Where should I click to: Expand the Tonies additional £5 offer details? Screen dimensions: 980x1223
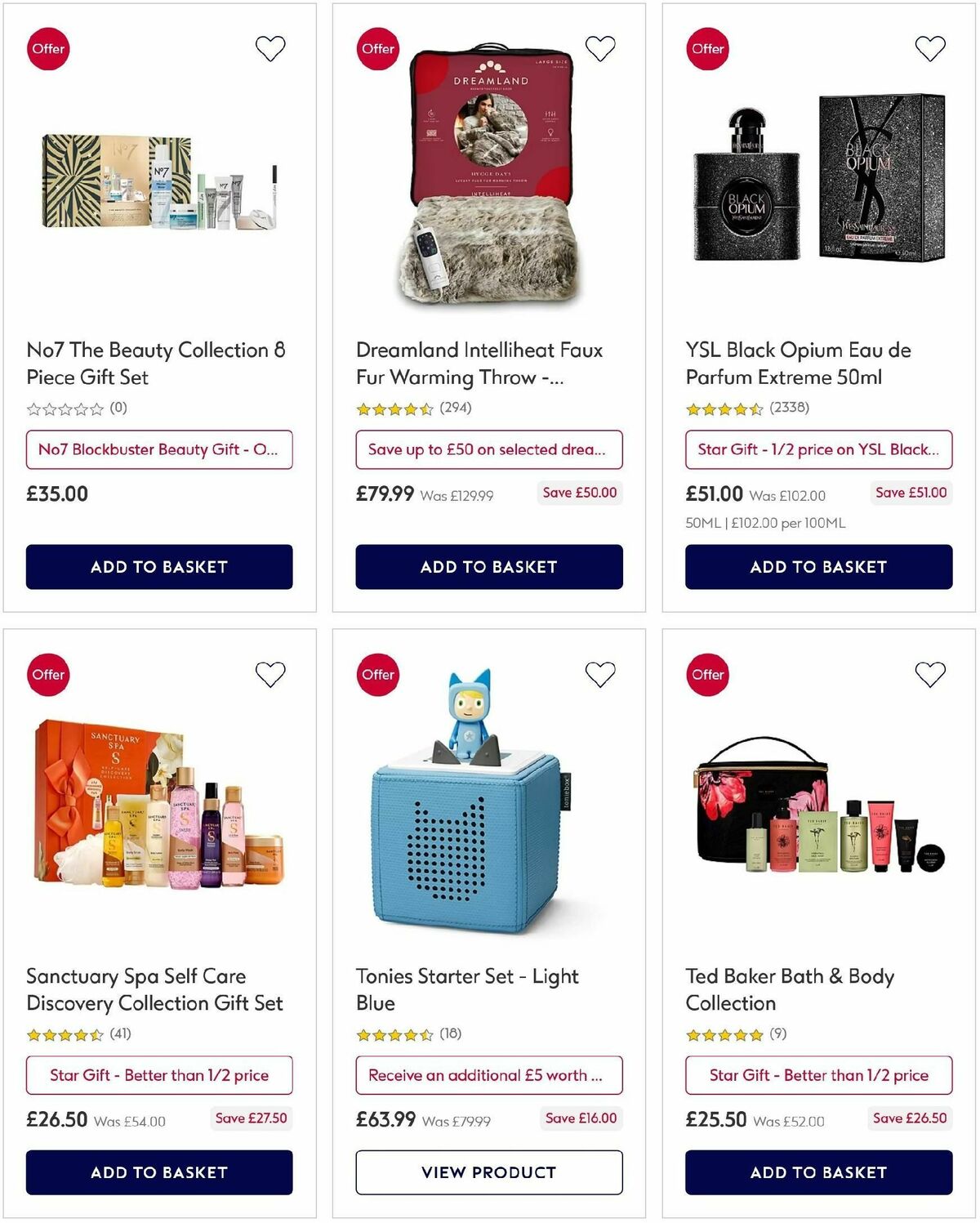(x=488, y=1075)
